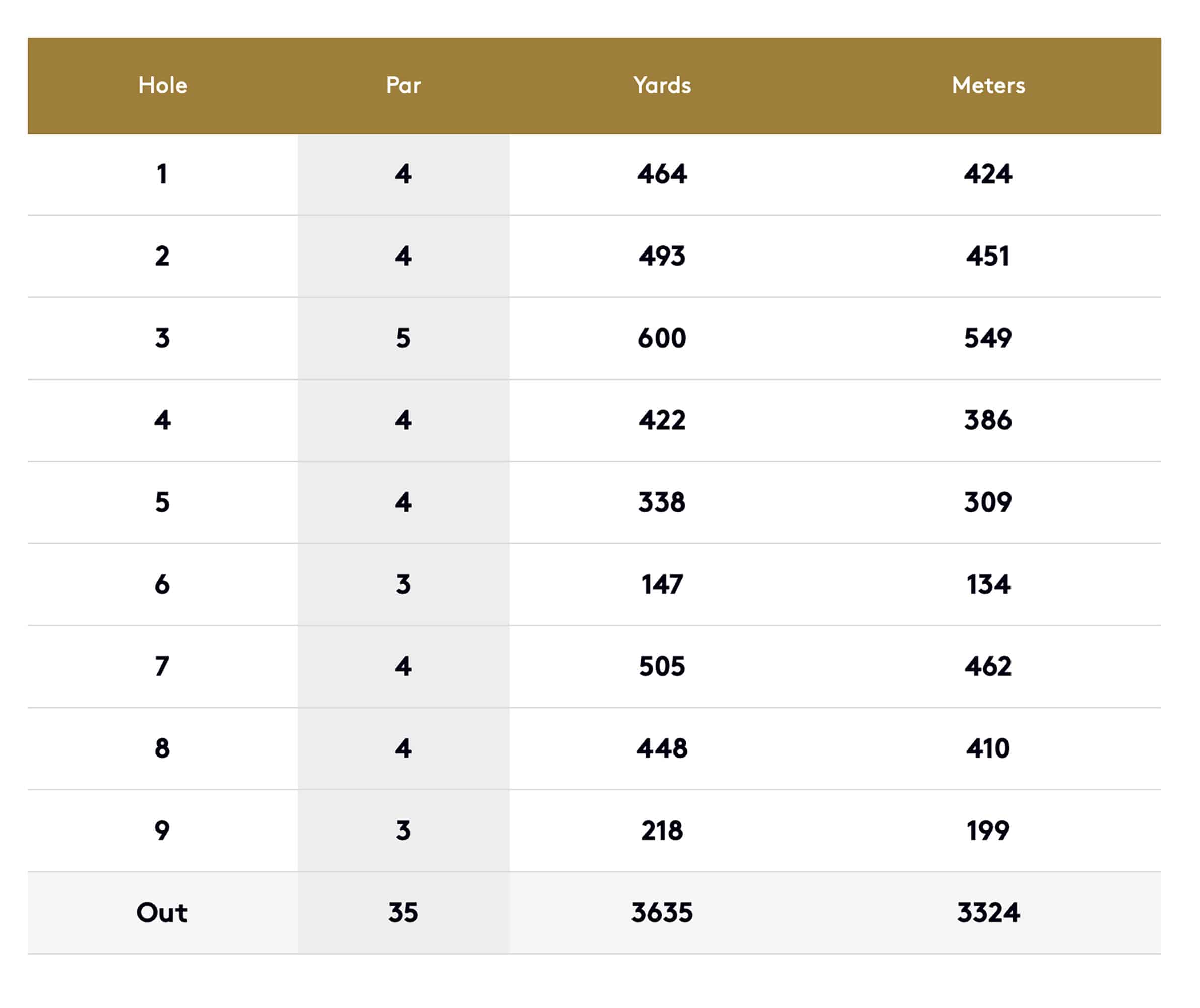
Task: Click the 218 yards cell for hole 9
Action: tap(662, 831)
